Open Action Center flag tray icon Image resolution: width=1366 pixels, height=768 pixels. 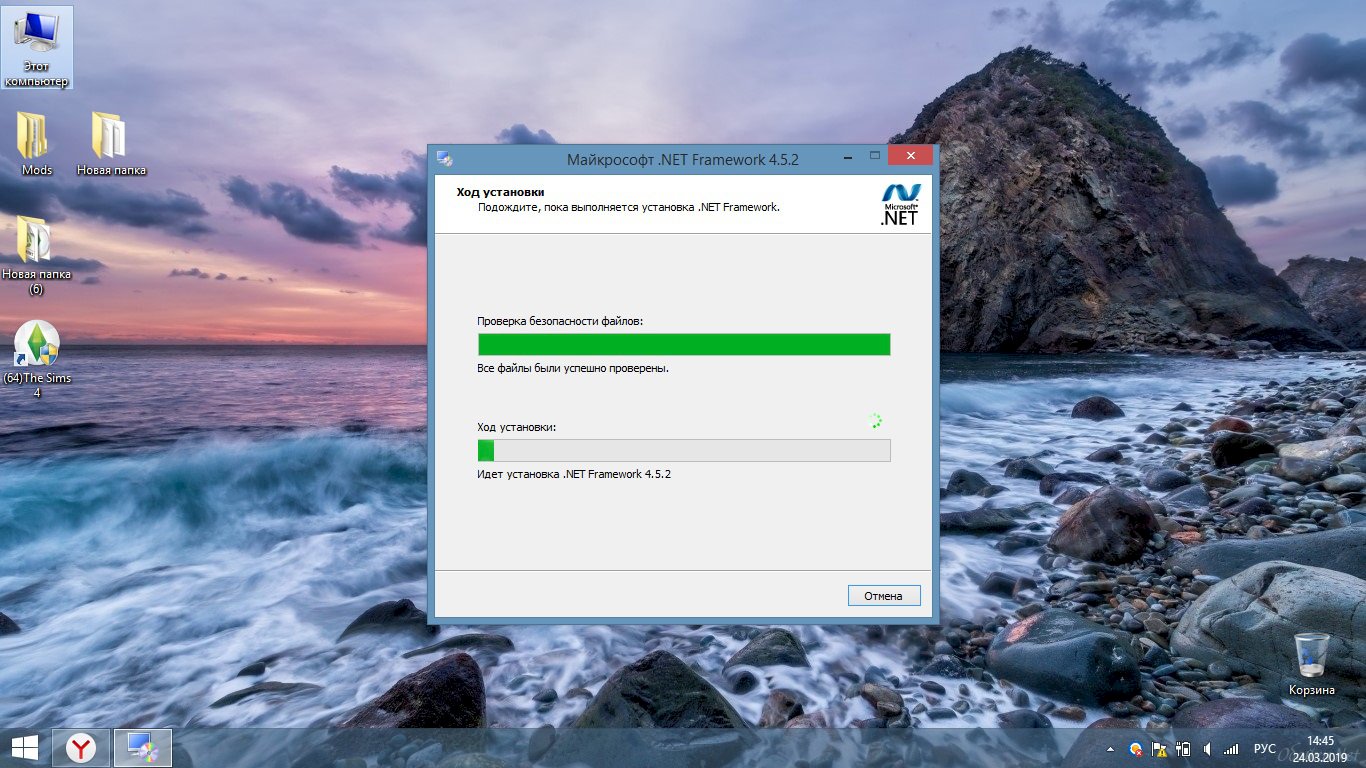point(1160,749)
